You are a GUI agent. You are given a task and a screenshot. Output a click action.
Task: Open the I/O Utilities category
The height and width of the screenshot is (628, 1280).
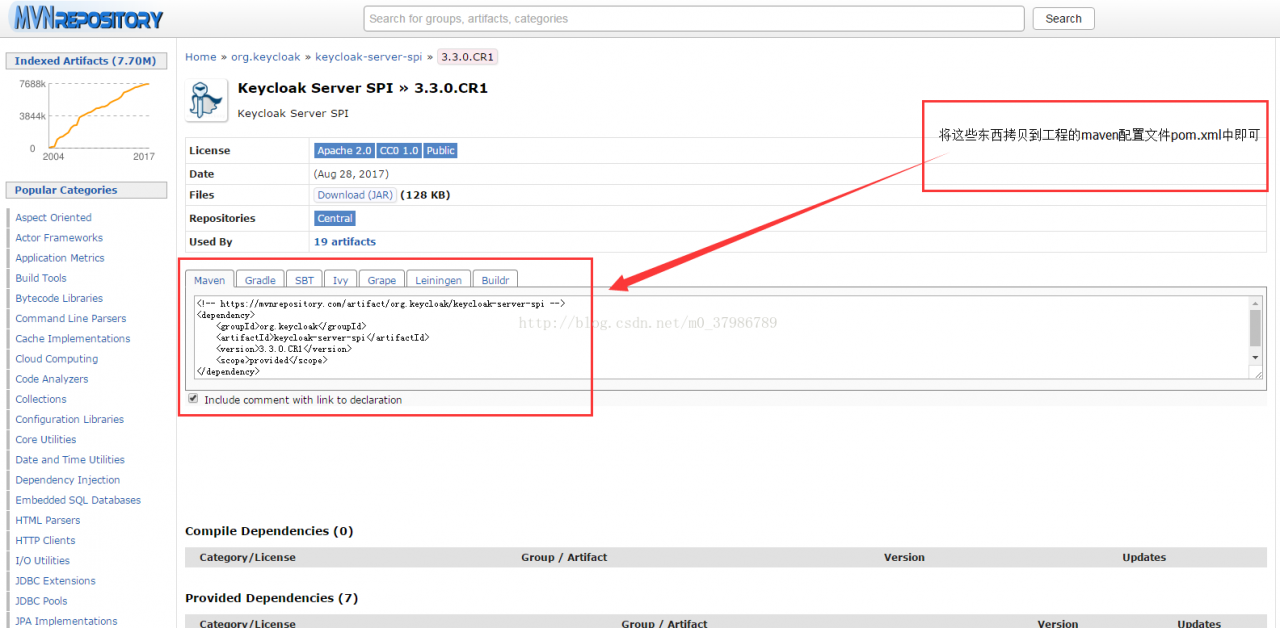(43, 561)
